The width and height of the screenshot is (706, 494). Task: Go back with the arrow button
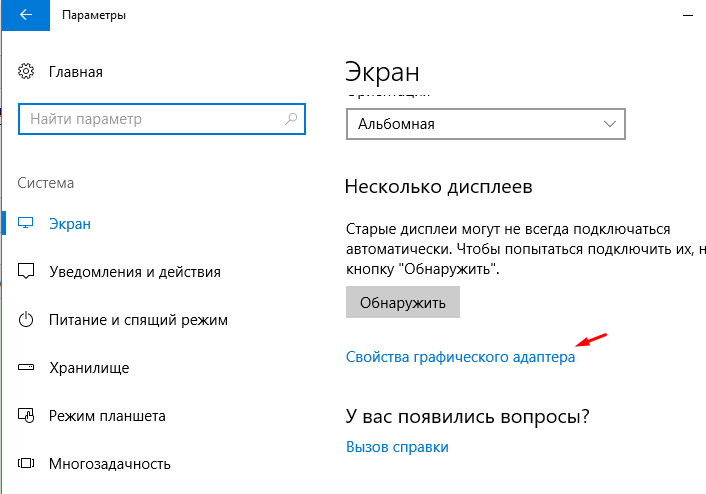(26, 15)
